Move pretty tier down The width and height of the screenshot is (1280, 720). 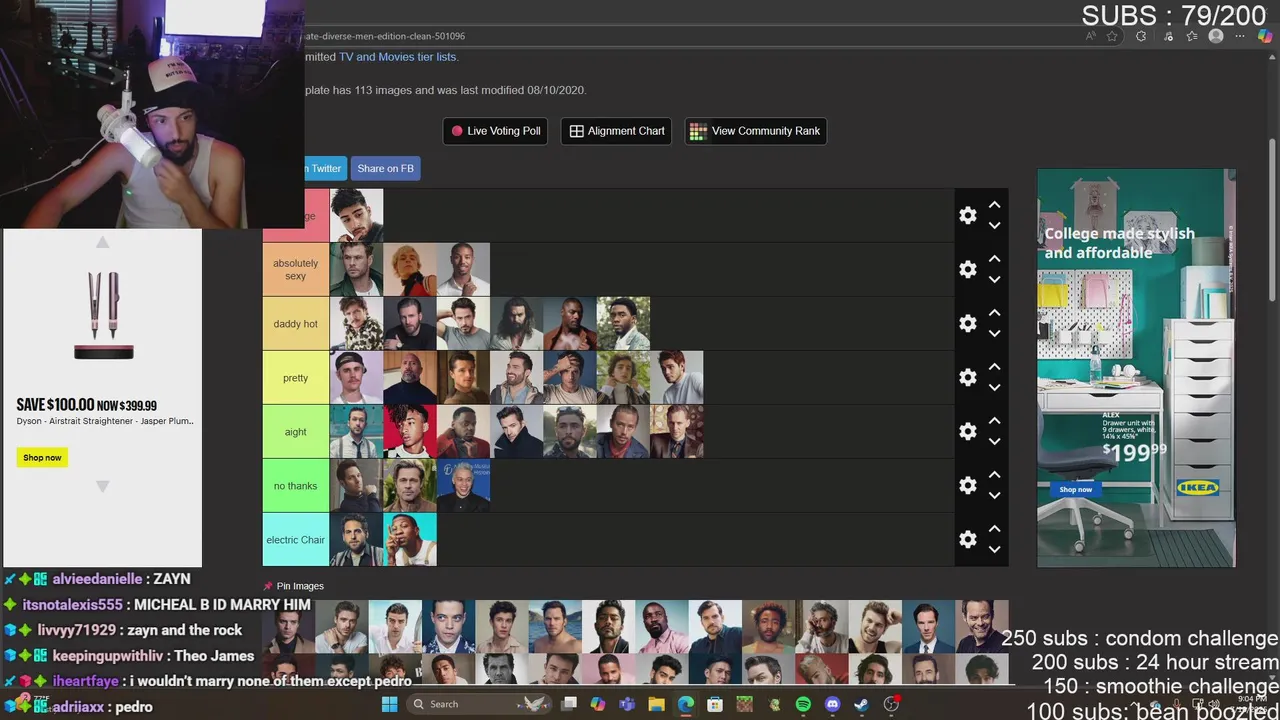994,388
